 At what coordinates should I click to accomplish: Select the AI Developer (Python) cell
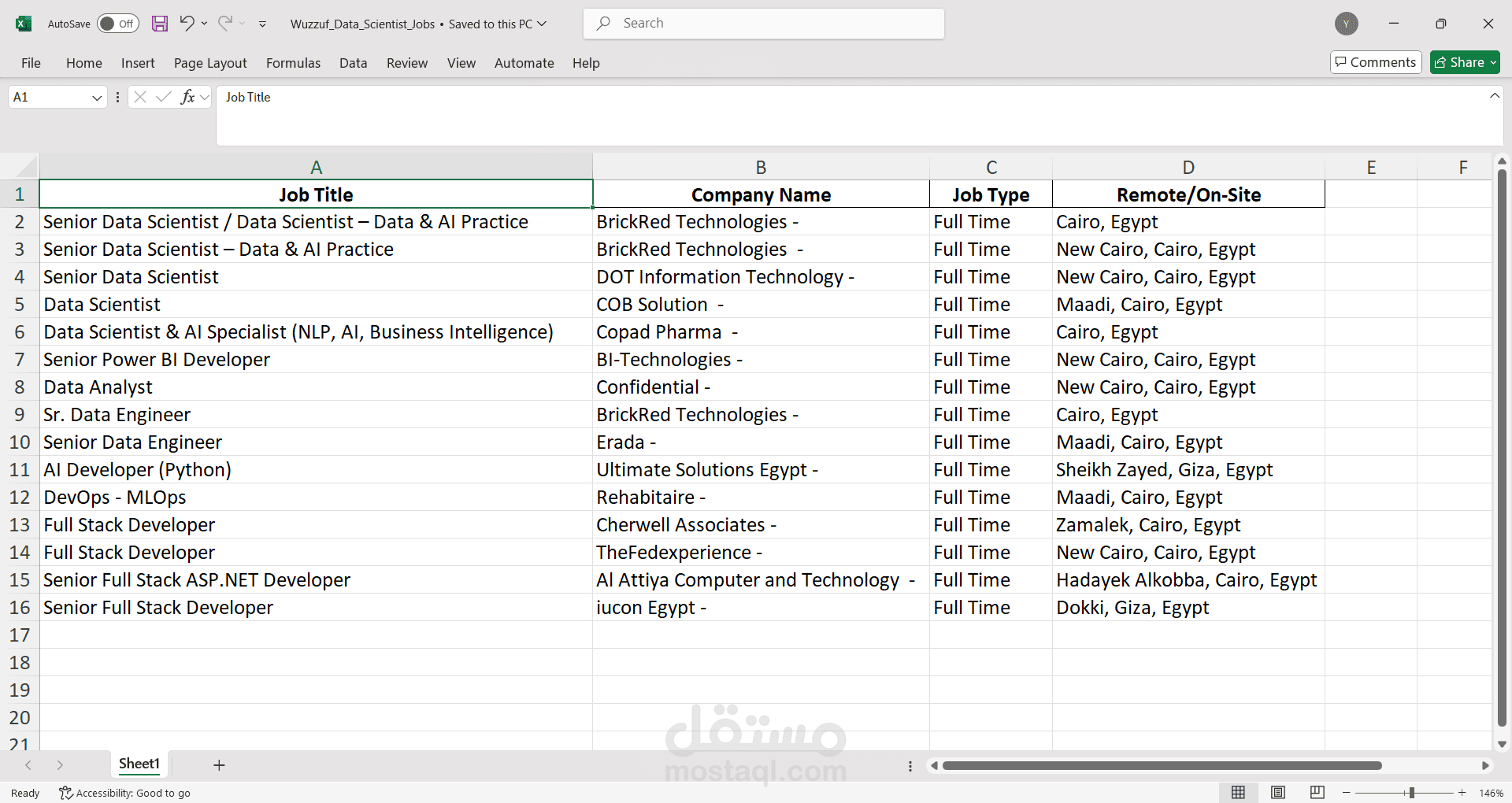[x=316, y=470]
